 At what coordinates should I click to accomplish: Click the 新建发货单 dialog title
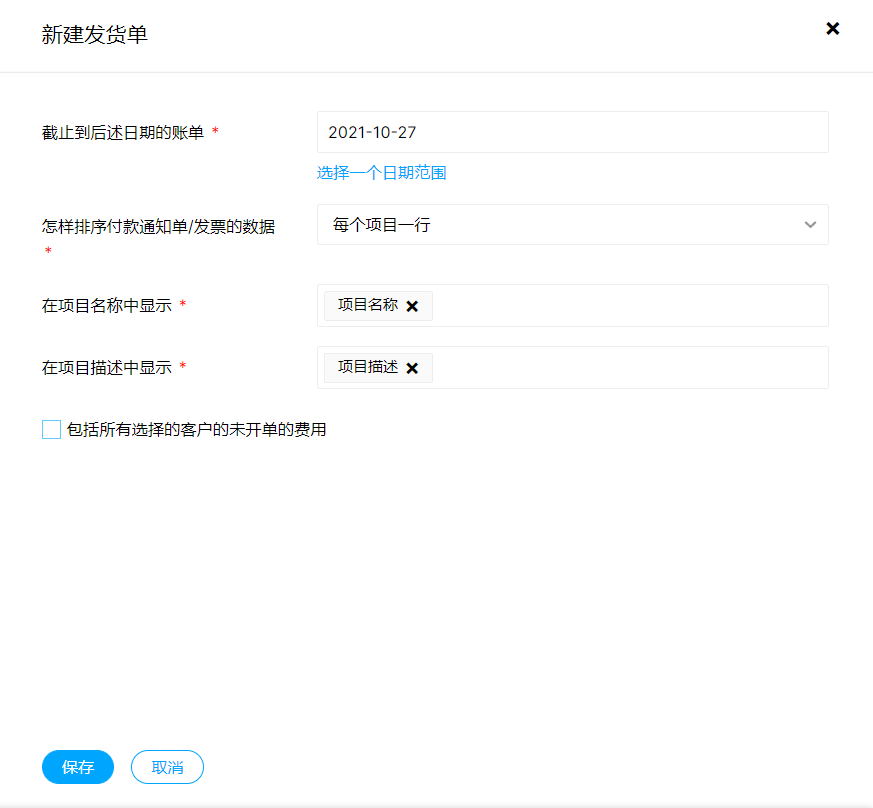[95, 35]
